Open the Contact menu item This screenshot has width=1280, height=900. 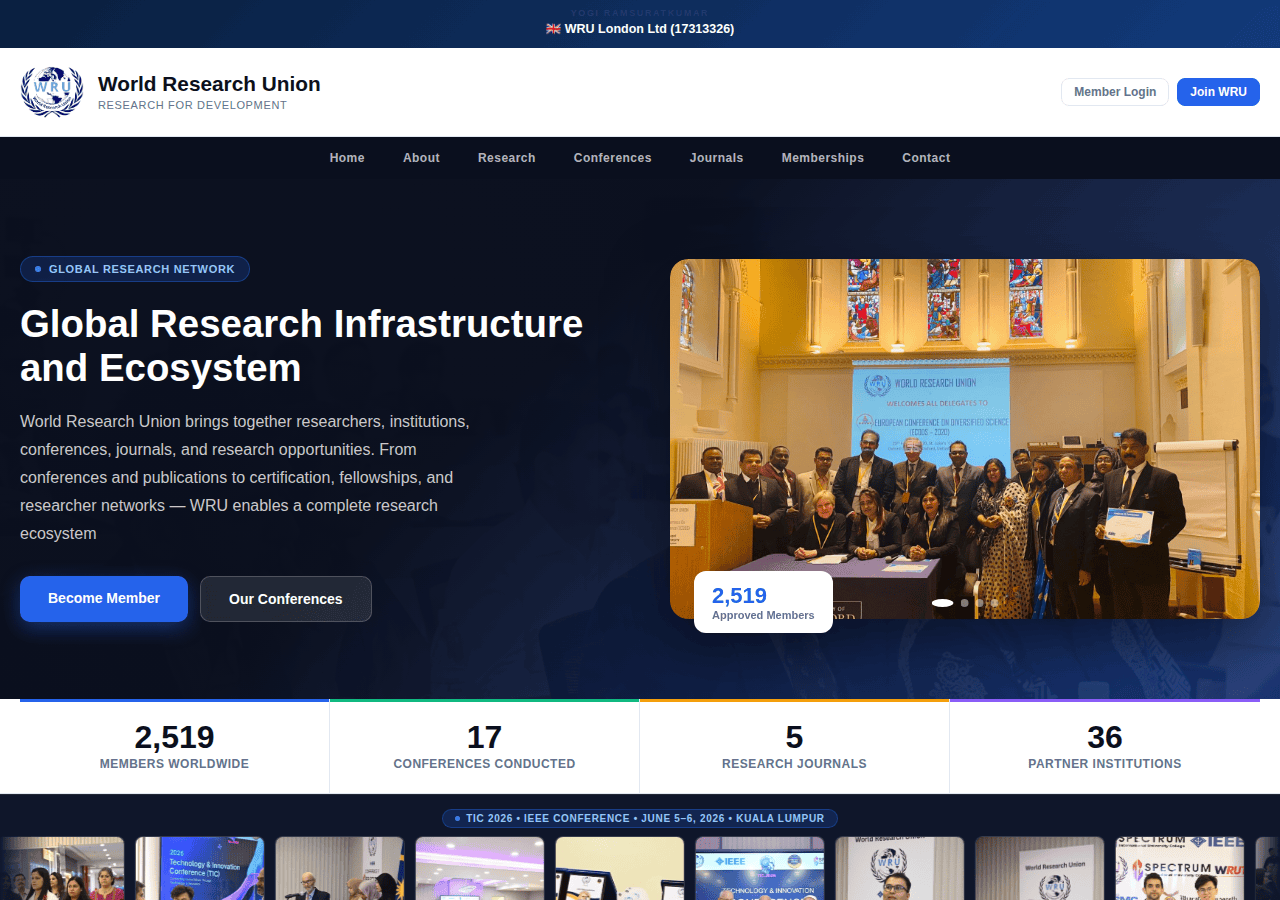(926, 158)
